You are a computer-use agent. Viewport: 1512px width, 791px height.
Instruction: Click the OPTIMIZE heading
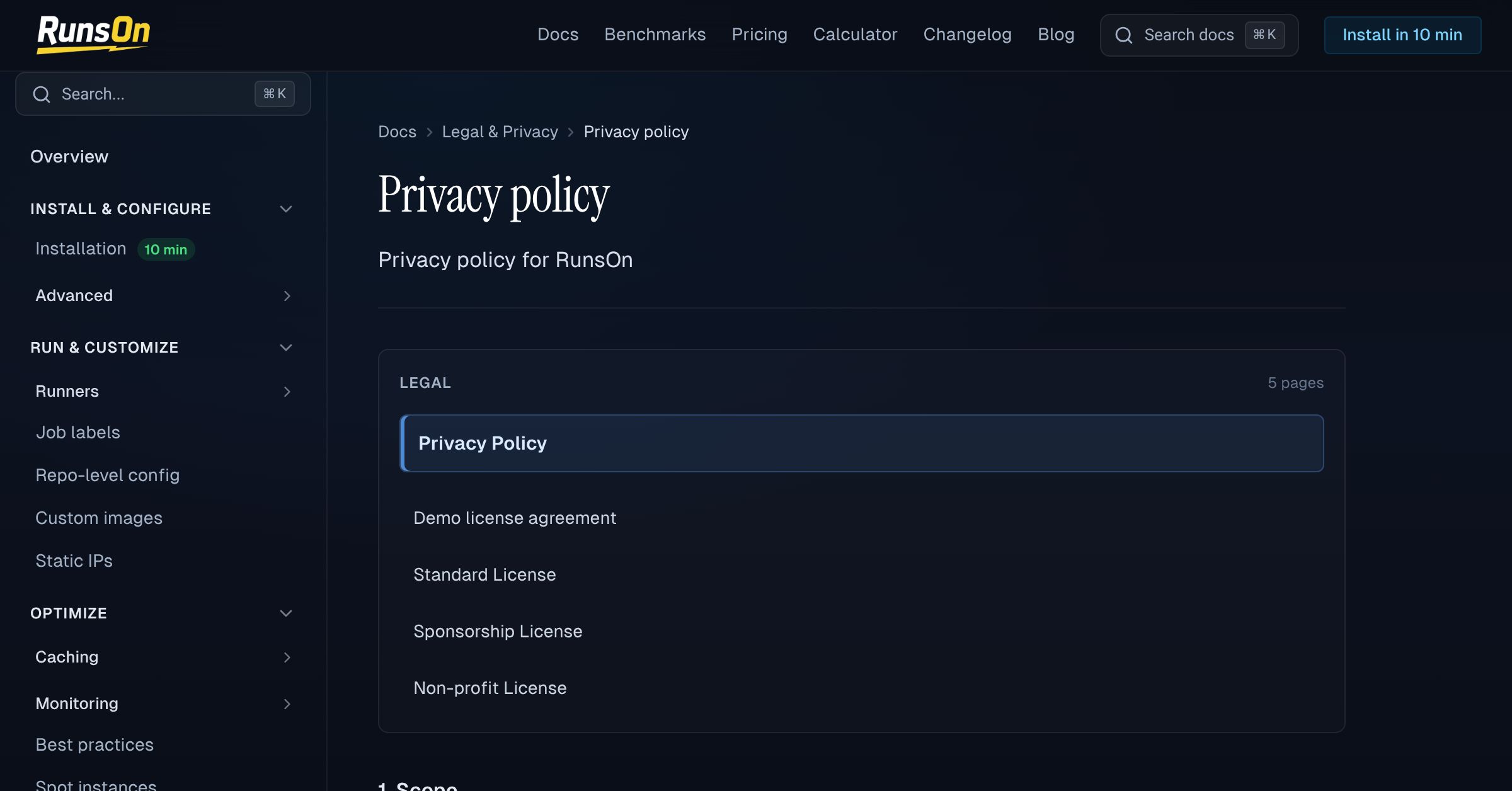pyautogui.click(x=69, y=613)
